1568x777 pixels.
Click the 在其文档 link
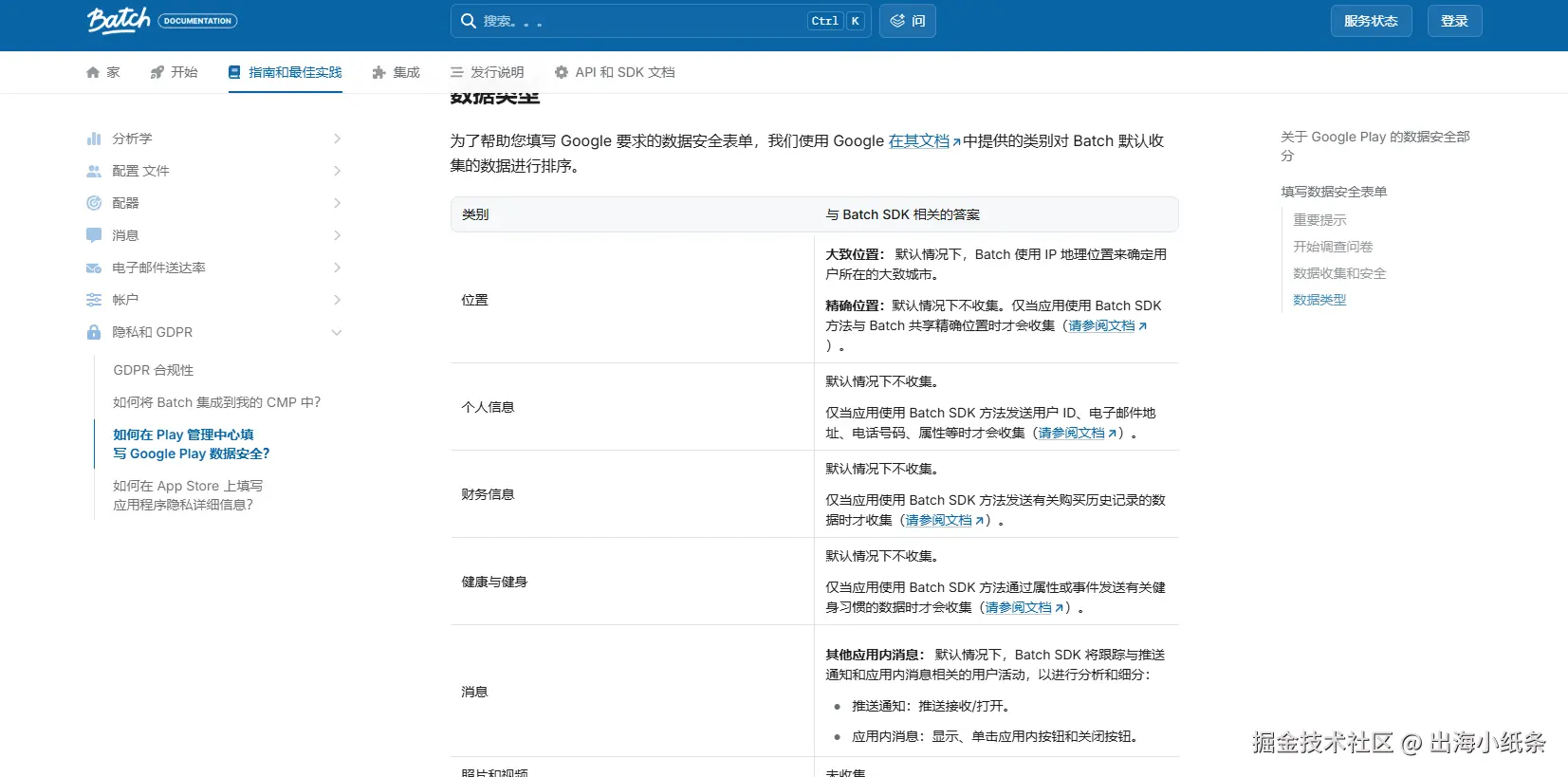click(x=919, y=140)
